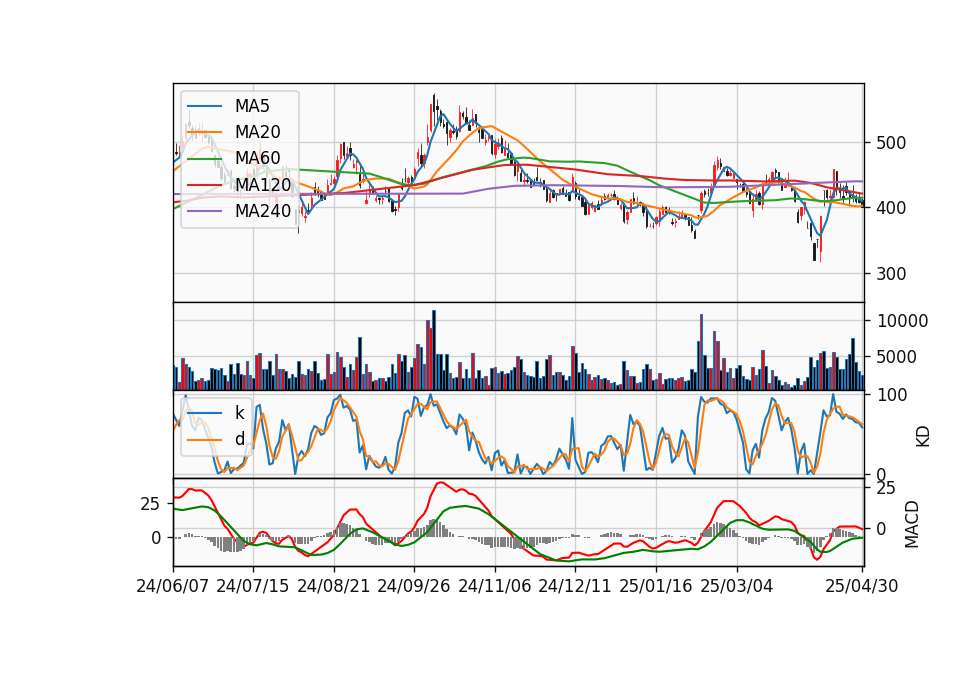Image resolution: width=960 pixels, height=690 pixels.
Task: Click the KD axis title
Action: point(923,437)
